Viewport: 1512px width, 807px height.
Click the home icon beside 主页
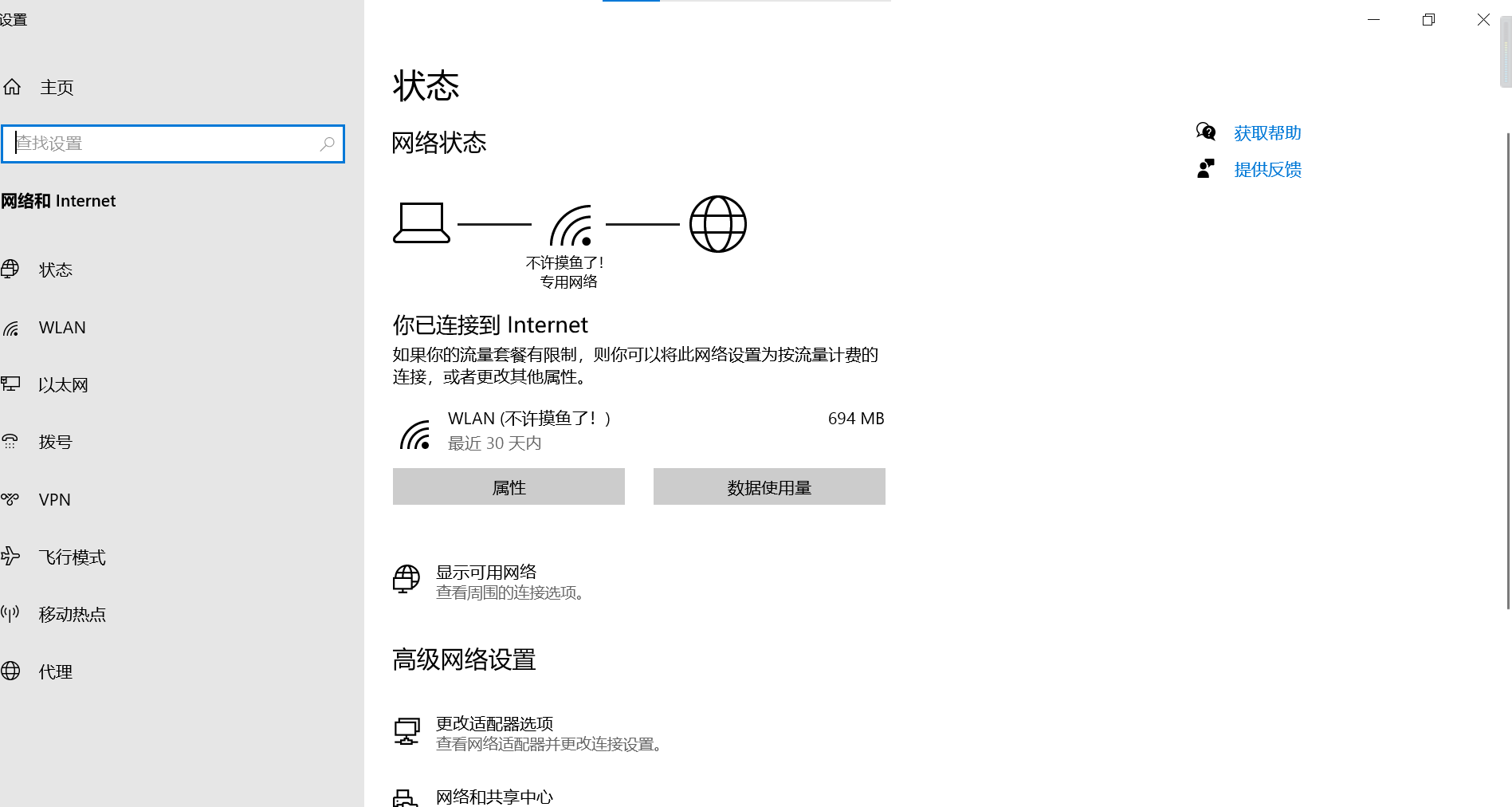point(12,87)
